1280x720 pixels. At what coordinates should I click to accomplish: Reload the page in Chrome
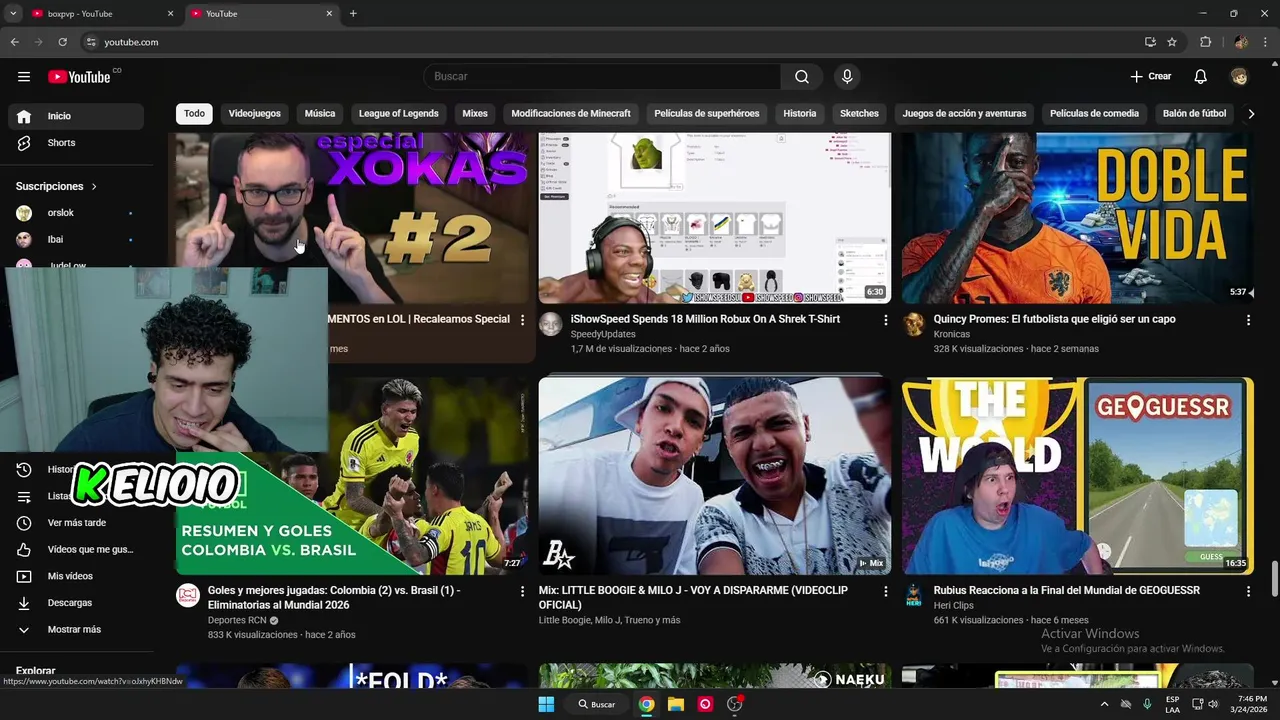pyautogui.click(x=62, y=42)
